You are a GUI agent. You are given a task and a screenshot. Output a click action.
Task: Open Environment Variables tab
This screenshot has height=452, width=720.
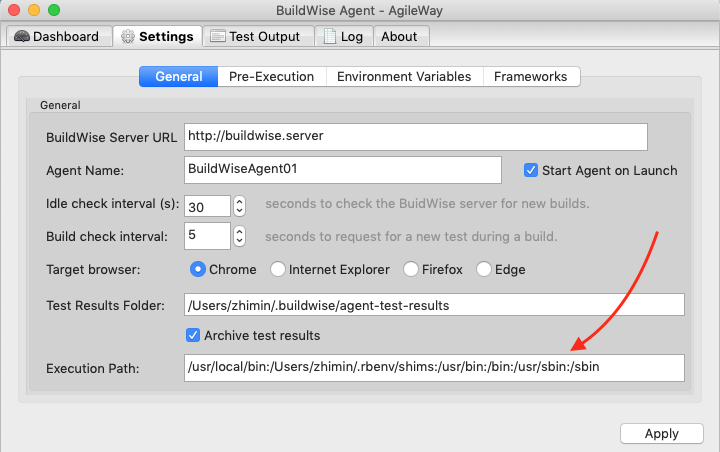(x=404, y=76)
